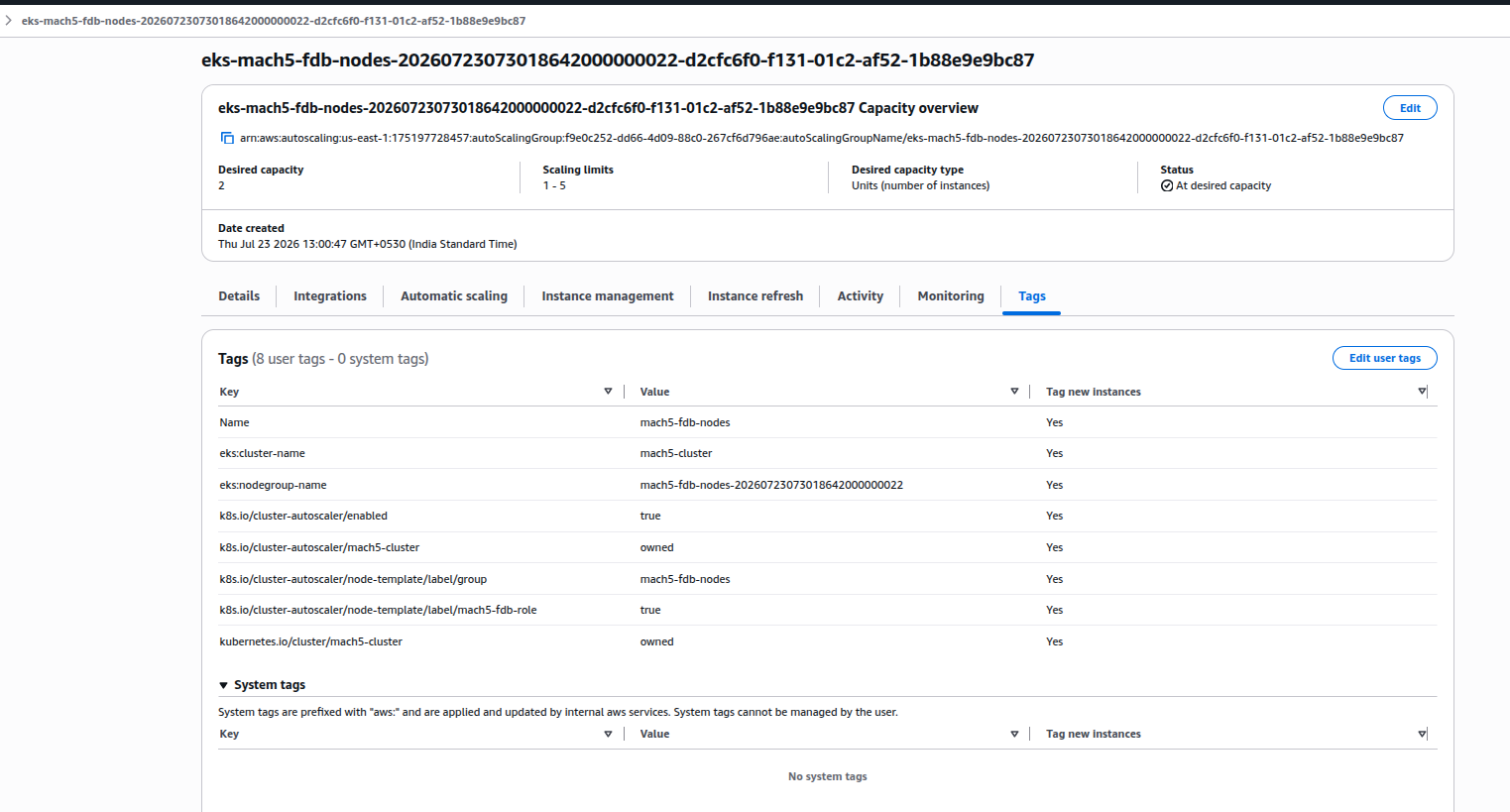The height and width of the screenshot is (812, 1510).
Task: Click Edit in Capacity overview
Action: coord(1410,108)
